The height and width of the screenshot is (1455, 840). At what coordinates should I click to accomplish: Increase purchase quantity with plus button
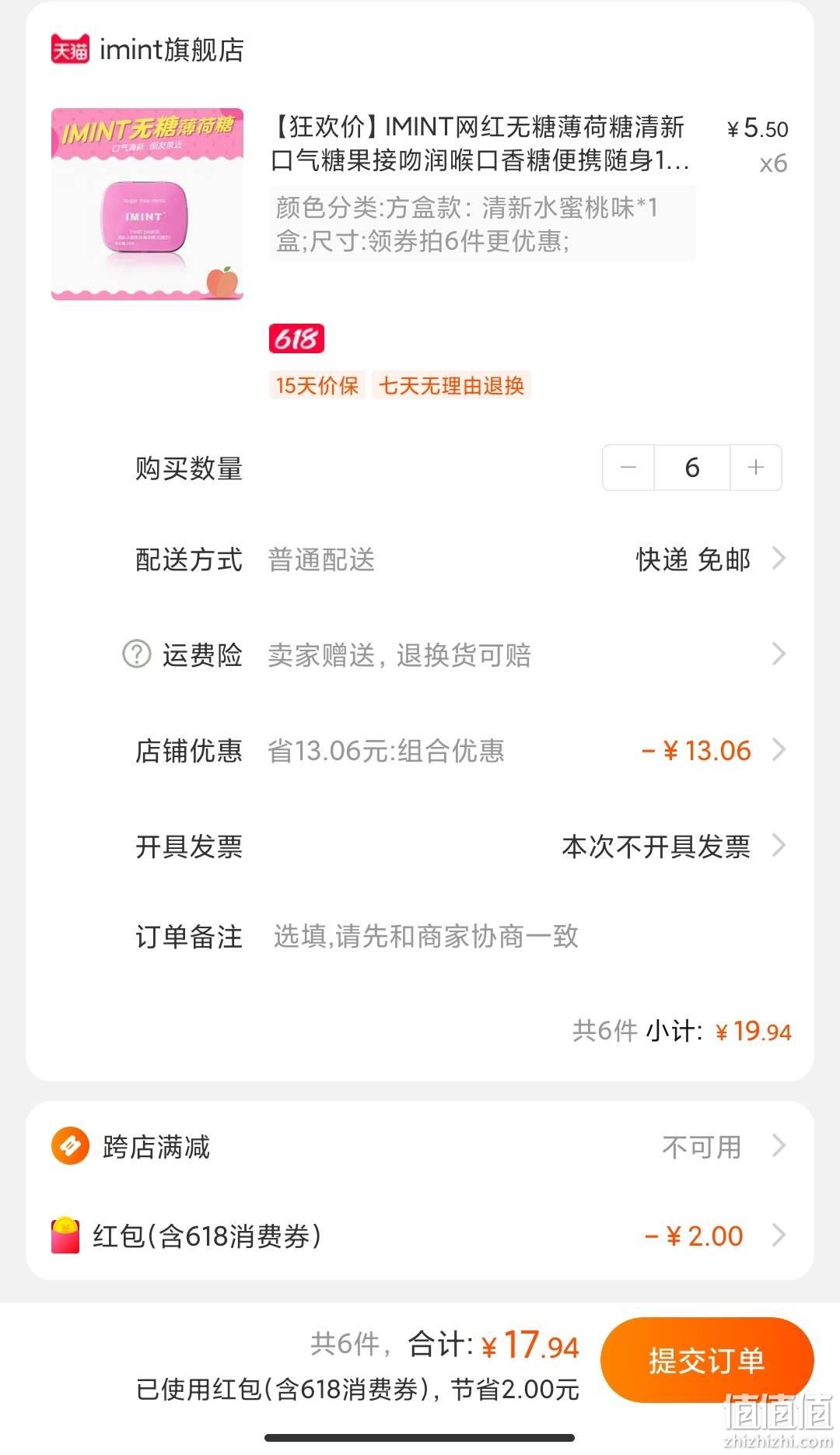pyautogui.click(x=755, y=468)
